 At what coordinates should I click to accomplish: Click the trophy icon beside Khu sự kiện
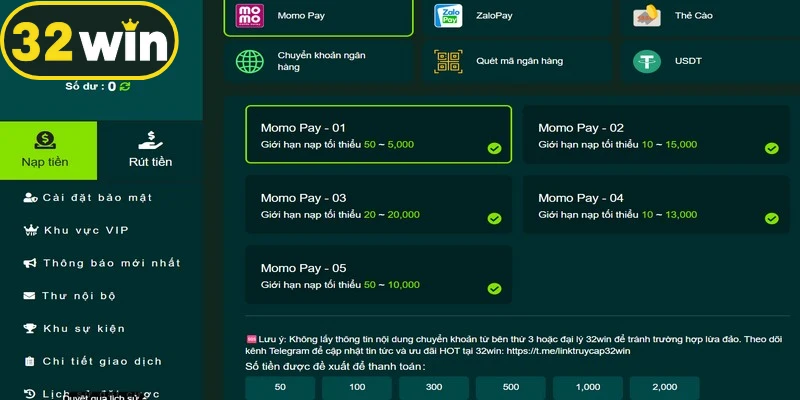tap(30, 329)
